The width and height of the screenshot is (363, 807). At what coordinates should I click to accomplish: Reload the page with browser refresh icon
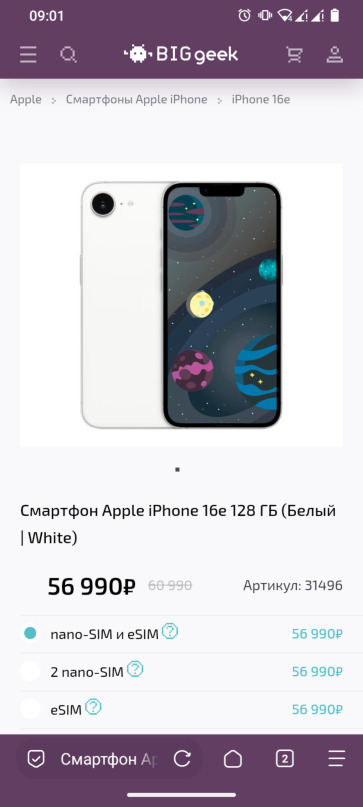click(182, 759)
